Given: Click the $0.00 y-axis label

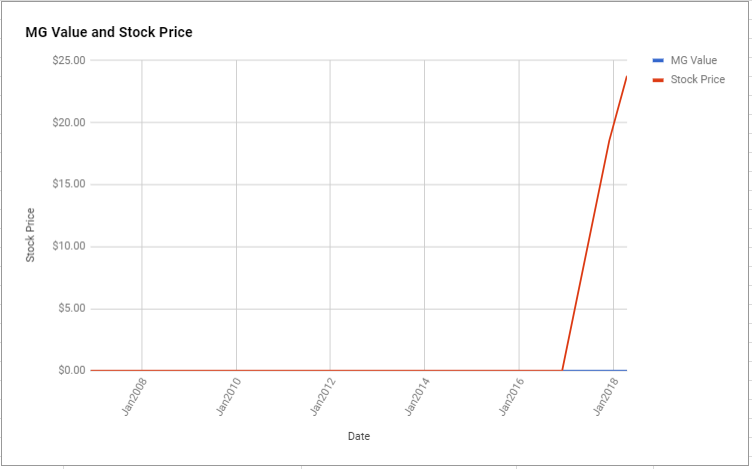Looking at the screenshot, I should (x=71, y=370).
